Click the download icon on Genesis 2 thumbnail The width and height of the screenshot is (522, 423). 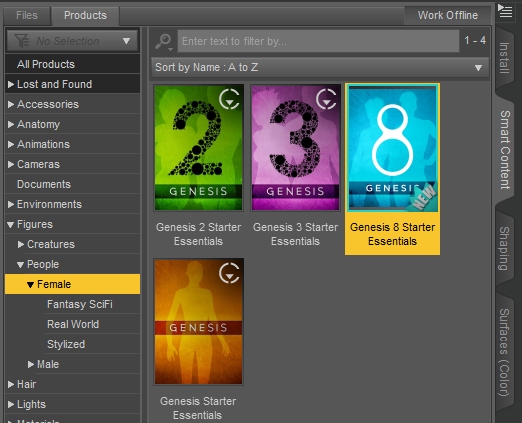coord(229,99)
